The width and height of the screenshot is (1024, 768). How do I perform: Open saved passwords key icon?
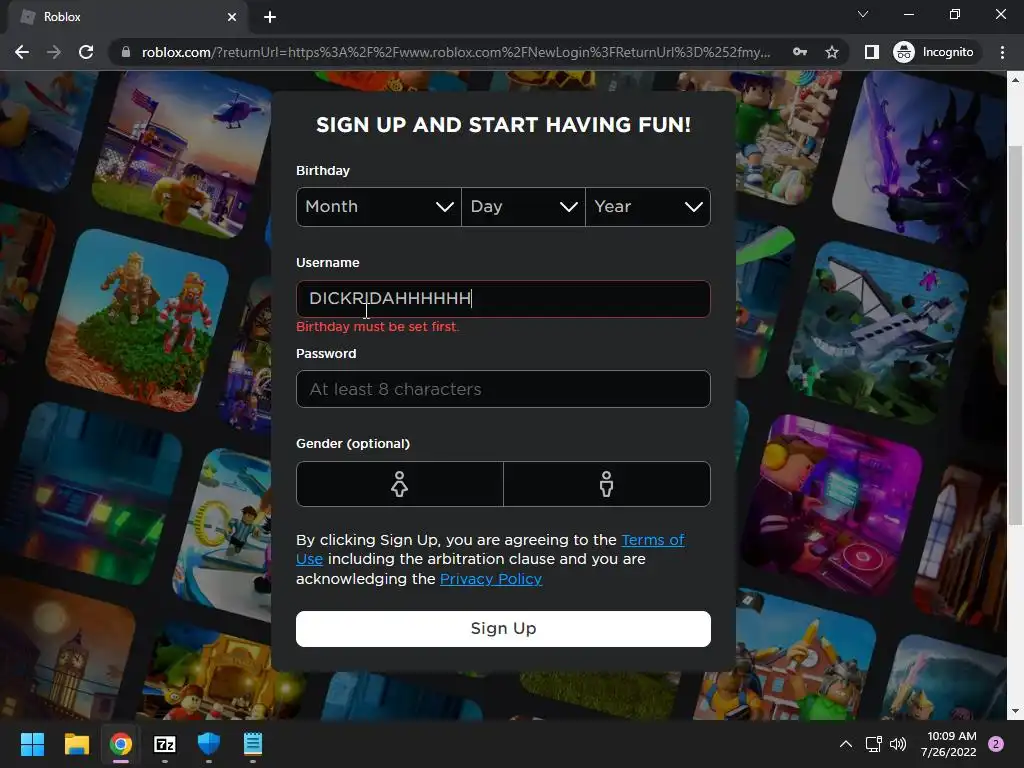coord(800,52)
